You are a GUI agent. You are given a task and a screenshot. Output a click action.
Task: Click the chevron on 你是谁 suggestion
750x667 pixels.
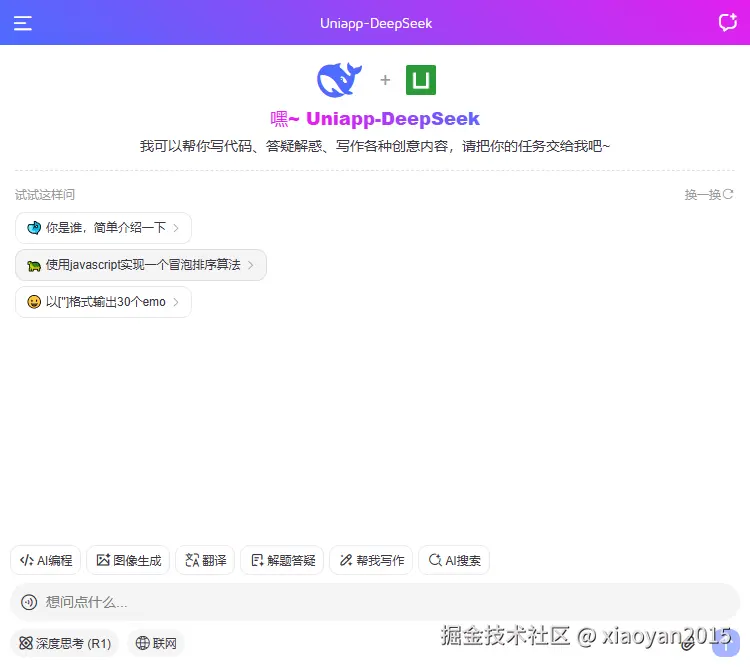pyautogui.click(x=176, y=228)
